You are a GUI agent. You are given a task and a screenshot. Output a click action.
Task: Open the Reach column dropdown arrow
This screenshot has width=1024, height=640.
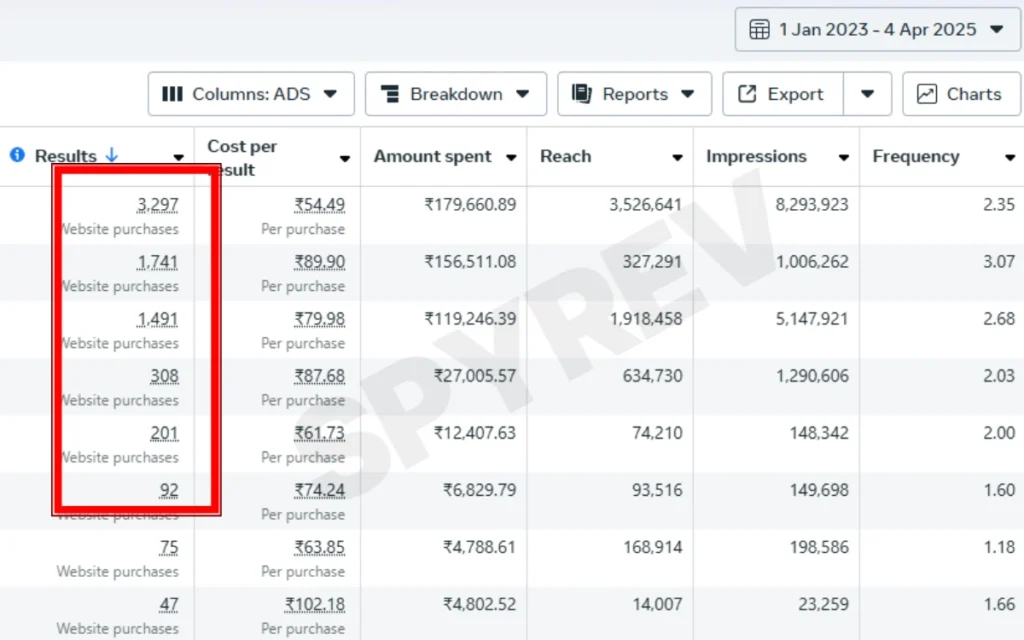[677, 158]
